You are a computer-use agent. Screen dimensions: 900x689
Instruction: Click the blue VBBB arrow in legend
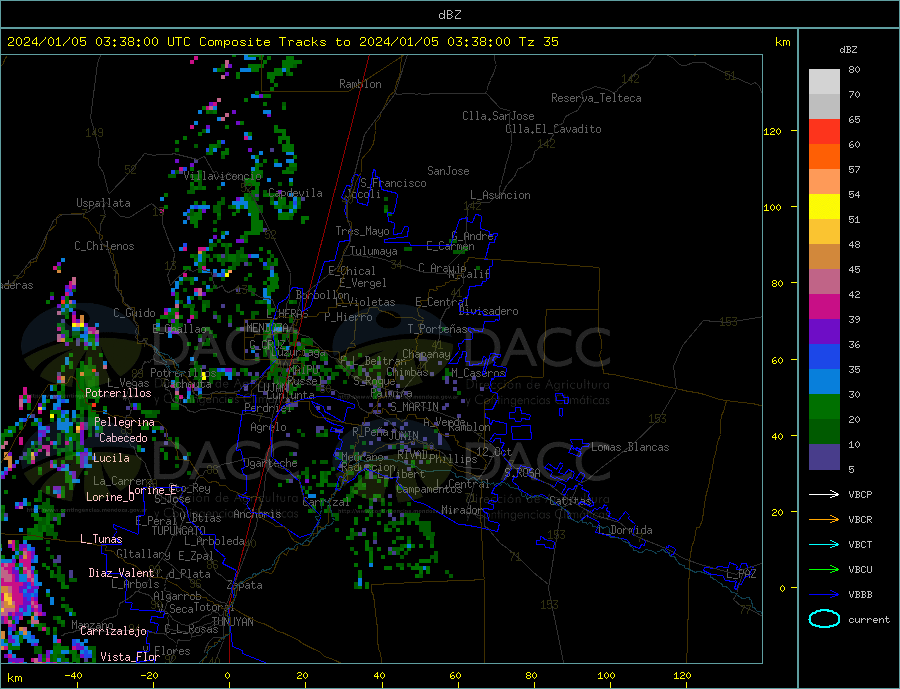tap(824, 594)
